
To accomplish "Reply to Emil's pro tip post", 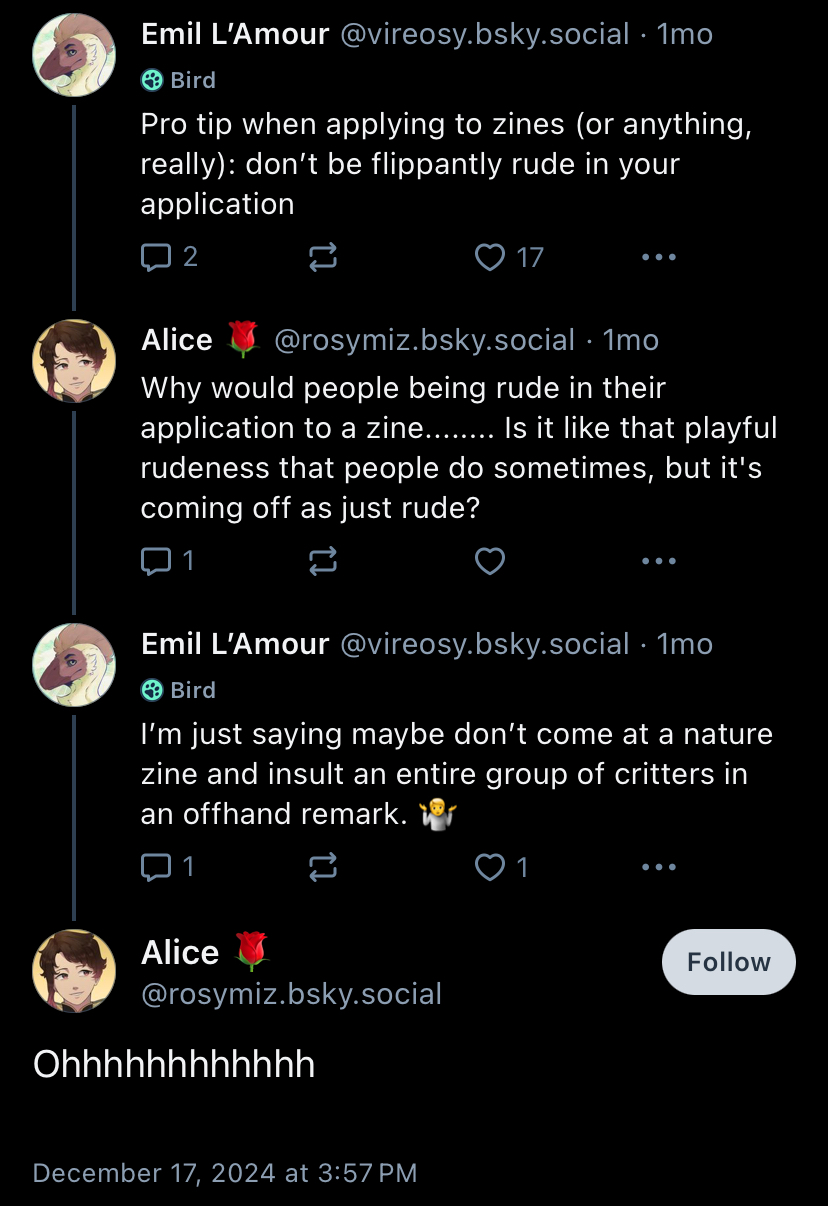I will click(169, 257).
